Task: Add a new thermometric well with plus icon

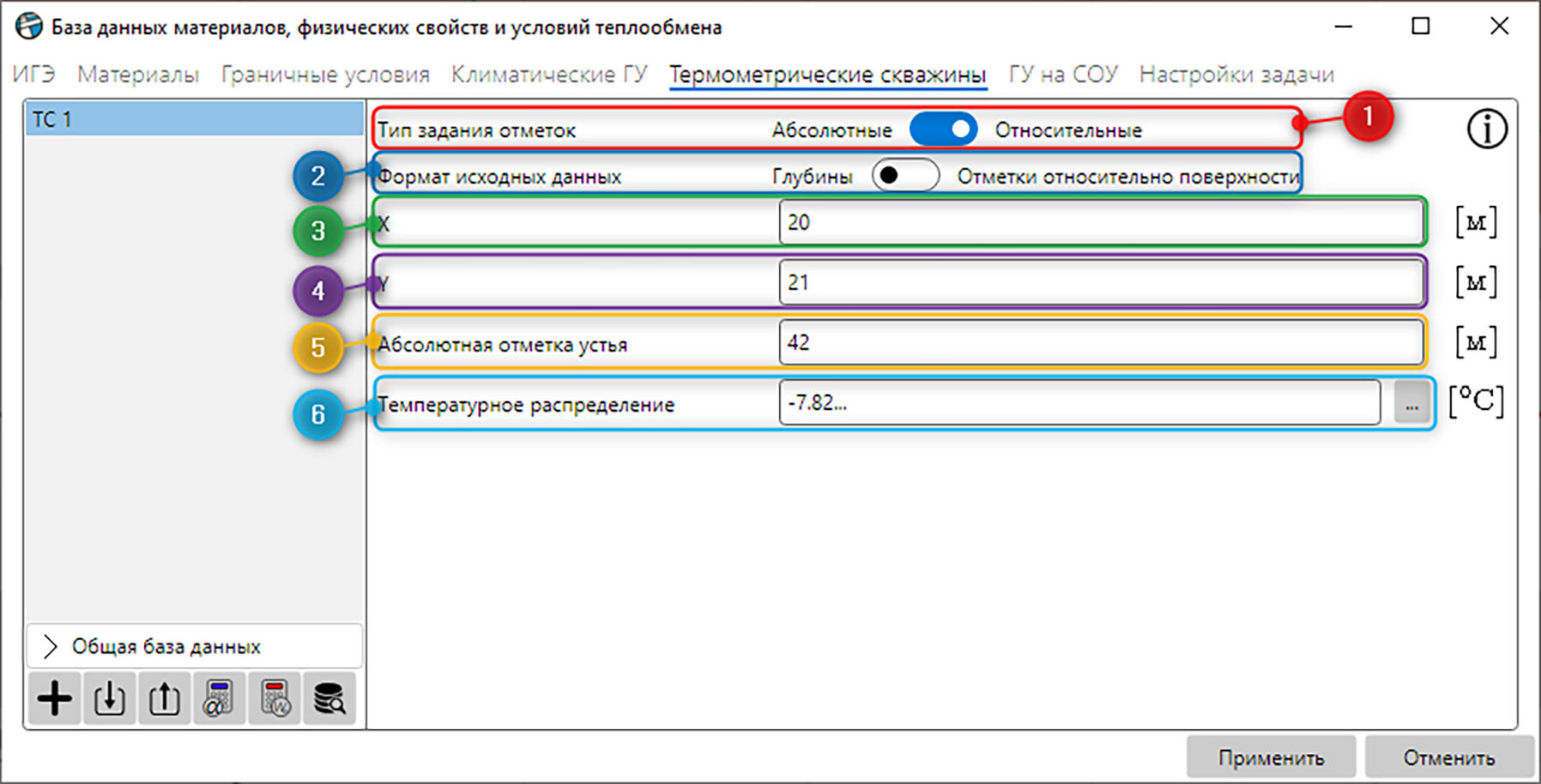Action: pyautogui.click(x=55, y=698)
